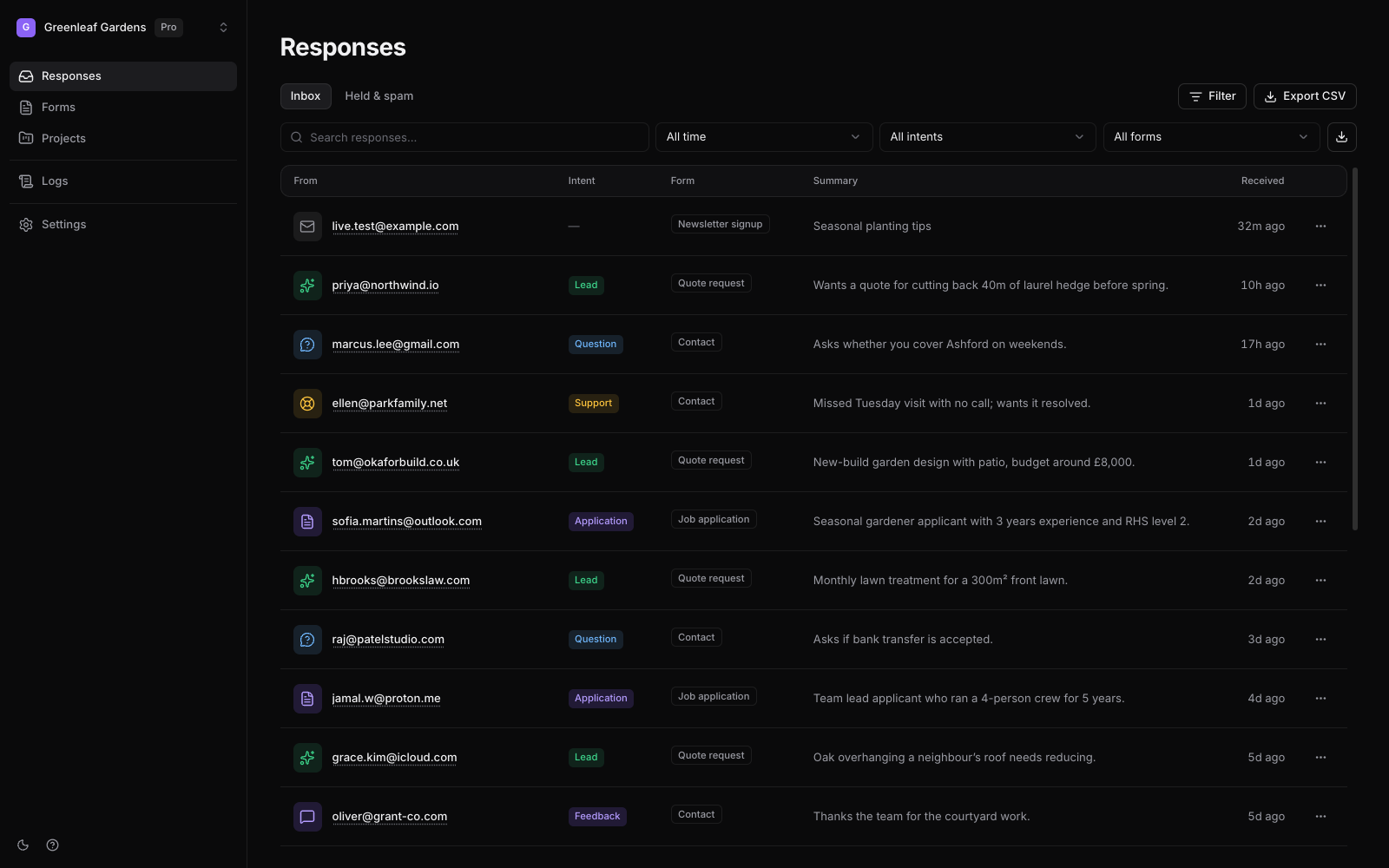Open row menu for jamal.w@proton.me
Screen dimensions: 1389x868
click(x=1320, y=699)
